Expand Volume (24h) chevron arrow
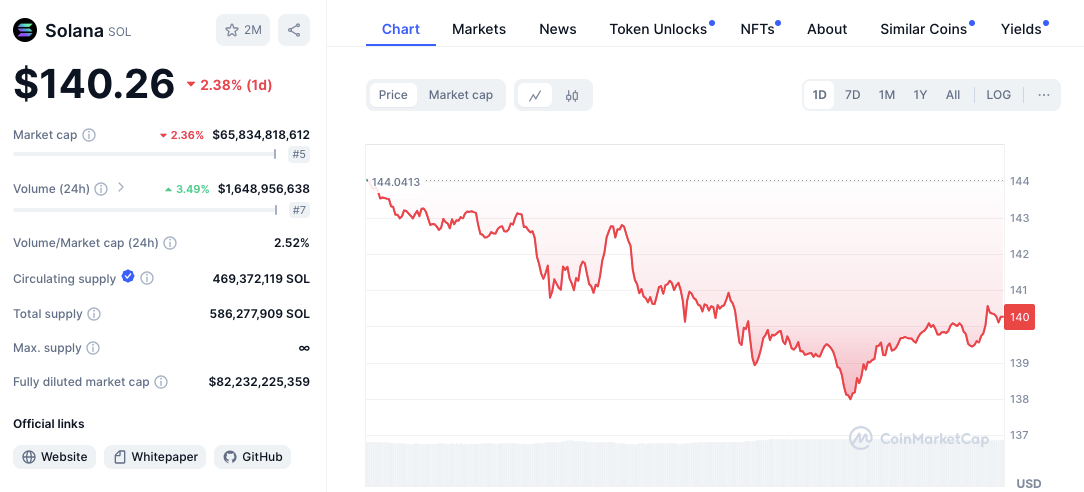Viewport: 1084px width, 492px height. coord(121,187)
